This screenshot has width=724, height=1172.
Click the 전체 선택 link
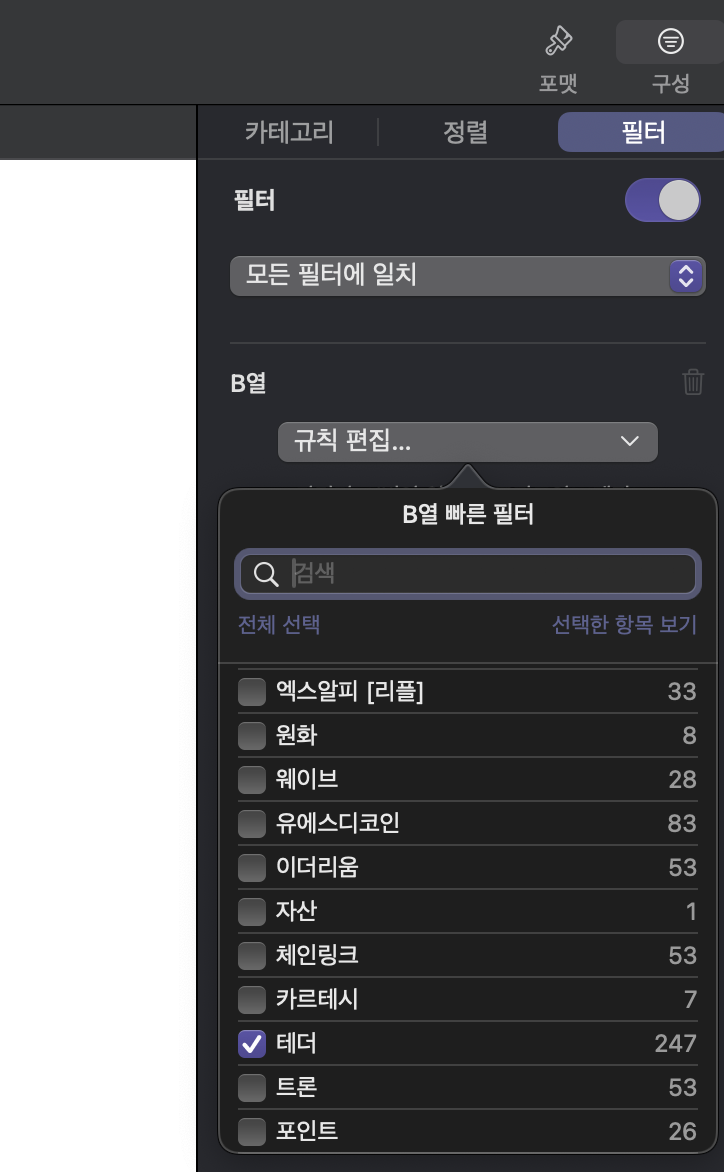[279, 623]
